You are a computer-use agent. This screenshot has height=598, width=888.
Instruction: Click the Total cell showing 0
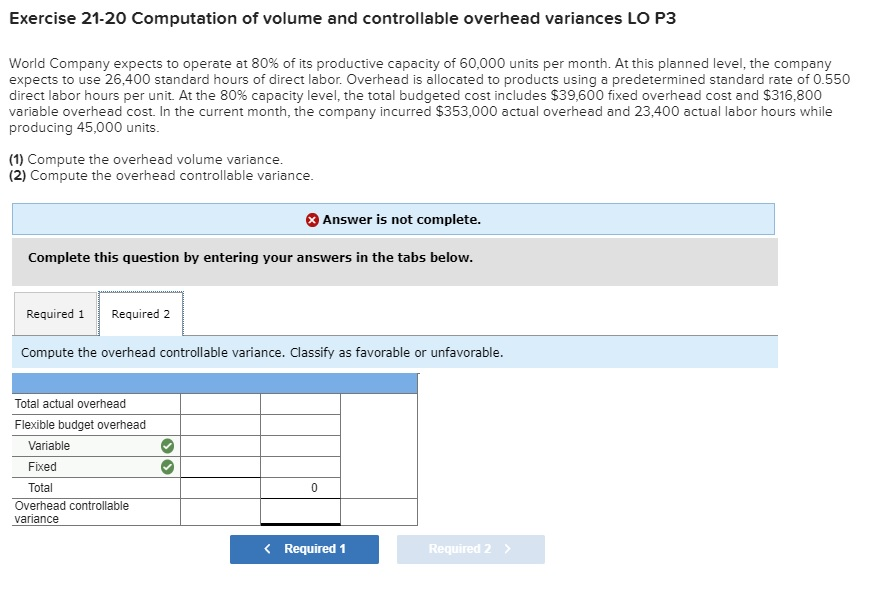click(x=300, y=487)
